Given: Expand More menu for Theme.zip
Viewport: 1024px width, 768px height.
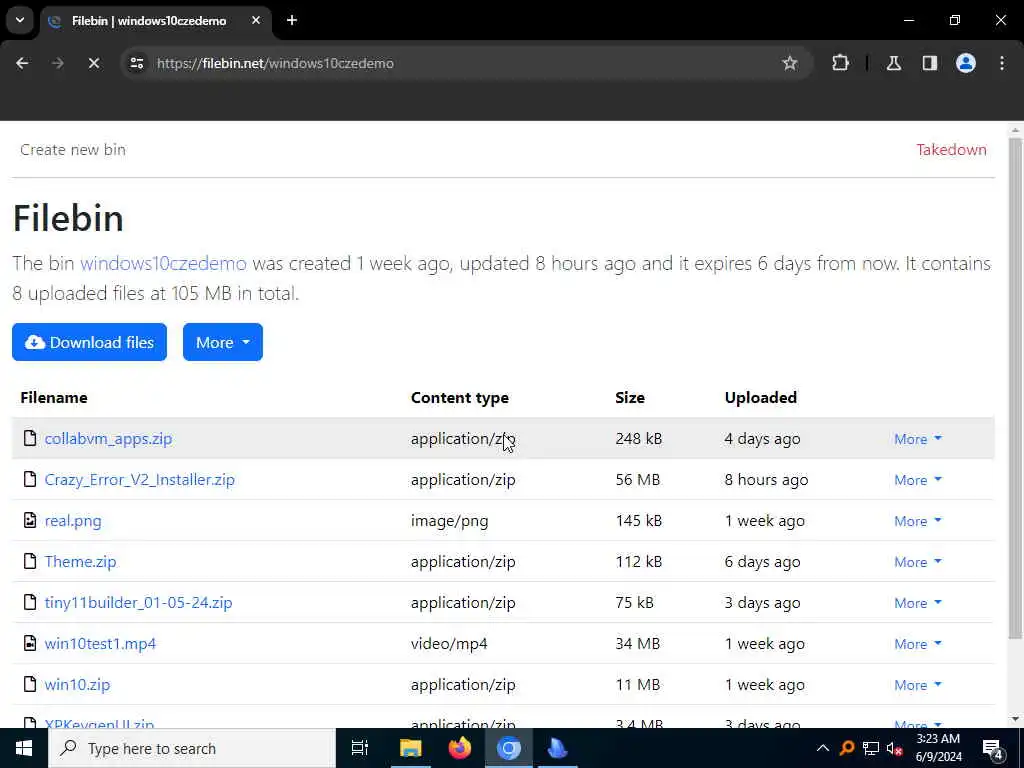Looking at the screenshot, I should tap(918, 562).
